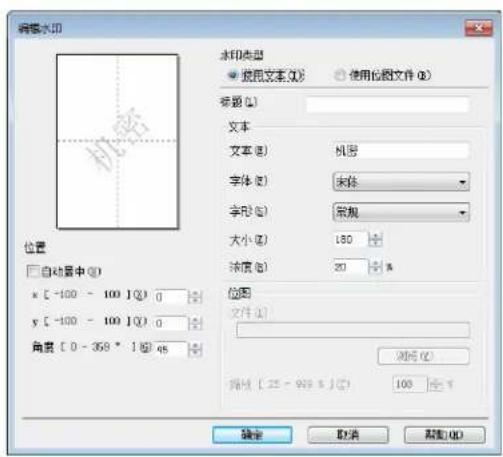Click the bitmap 文件 path field

[353, 330]
